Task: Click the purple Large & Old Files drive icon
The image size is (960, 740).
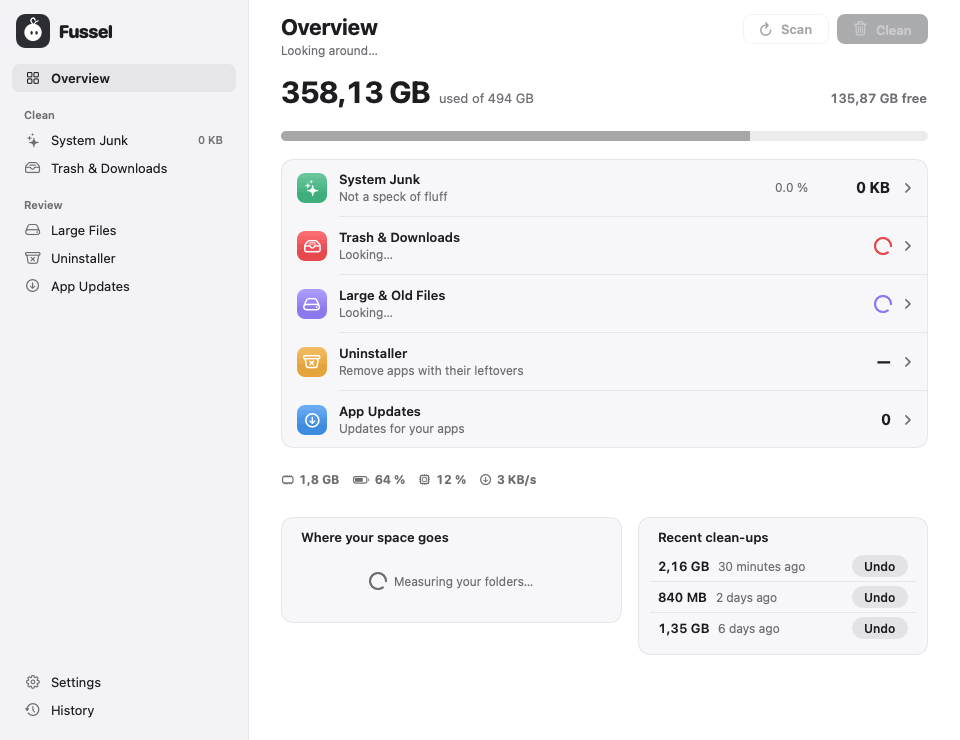Action: [x=312, y=304]
